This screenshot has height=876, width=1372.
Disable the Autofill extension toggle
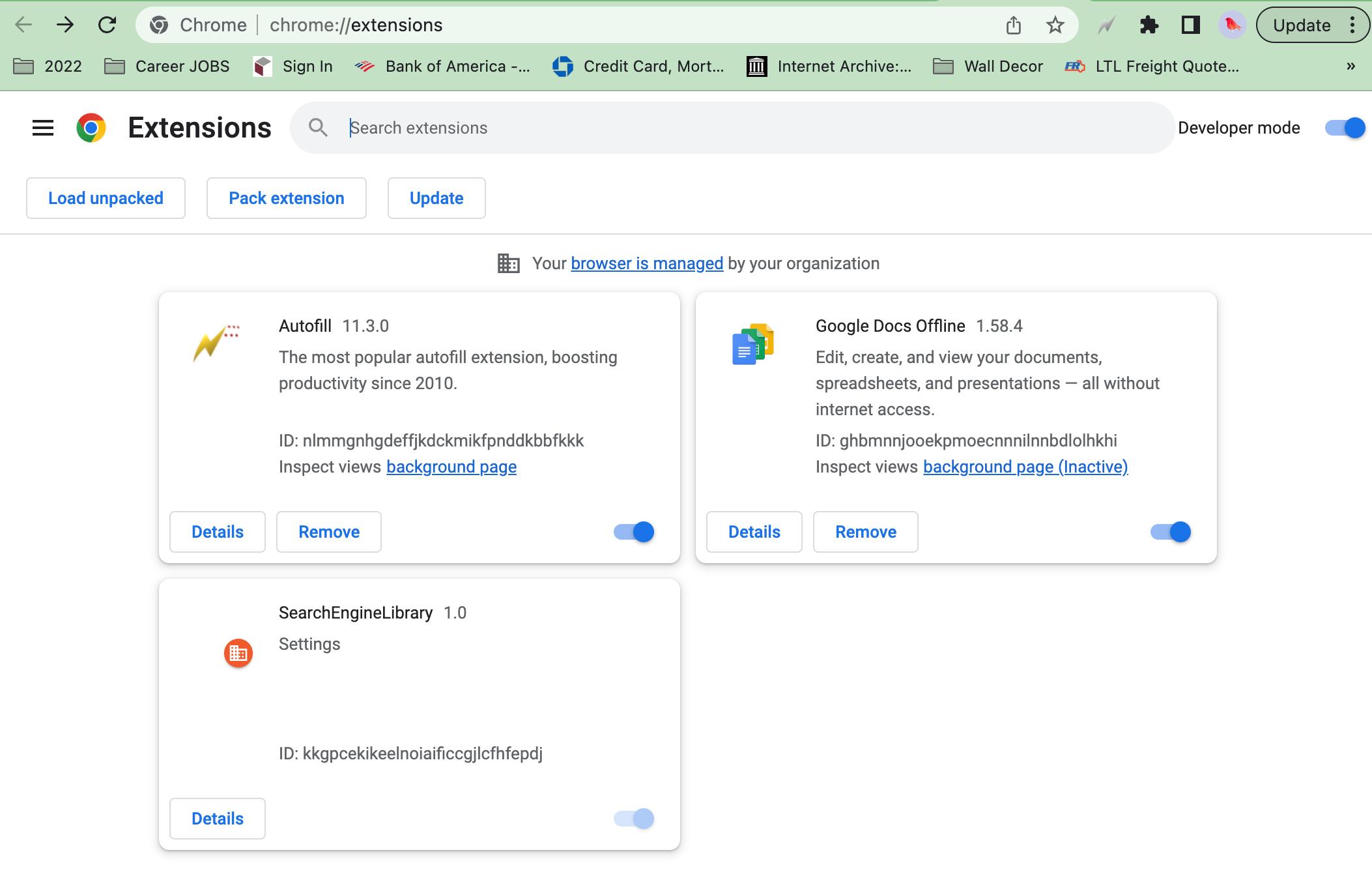click(634, 532)
